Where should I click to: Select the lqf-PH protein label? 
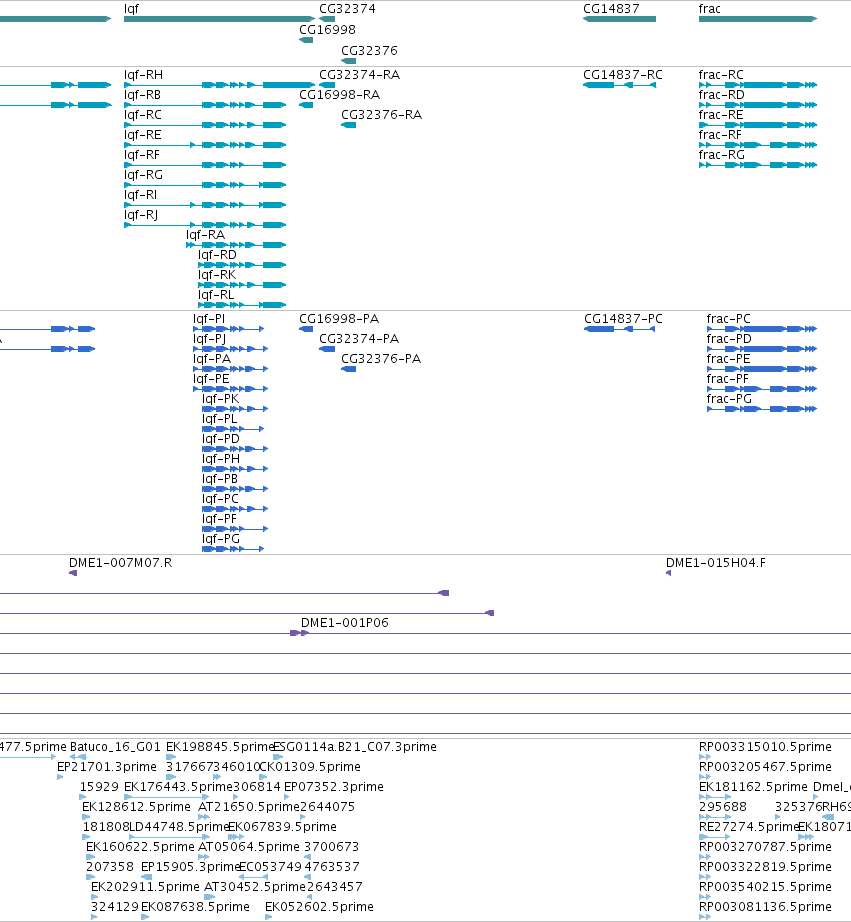[x=221, y=459]
